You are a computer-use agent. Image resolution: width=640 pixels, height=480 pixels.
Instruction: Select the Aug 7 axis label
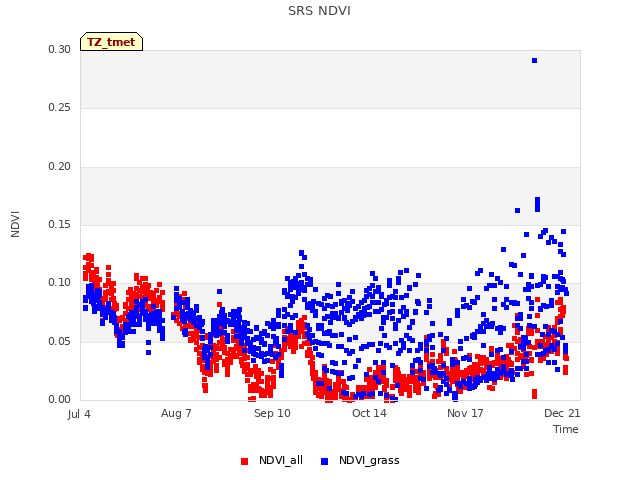pos(176,413)
